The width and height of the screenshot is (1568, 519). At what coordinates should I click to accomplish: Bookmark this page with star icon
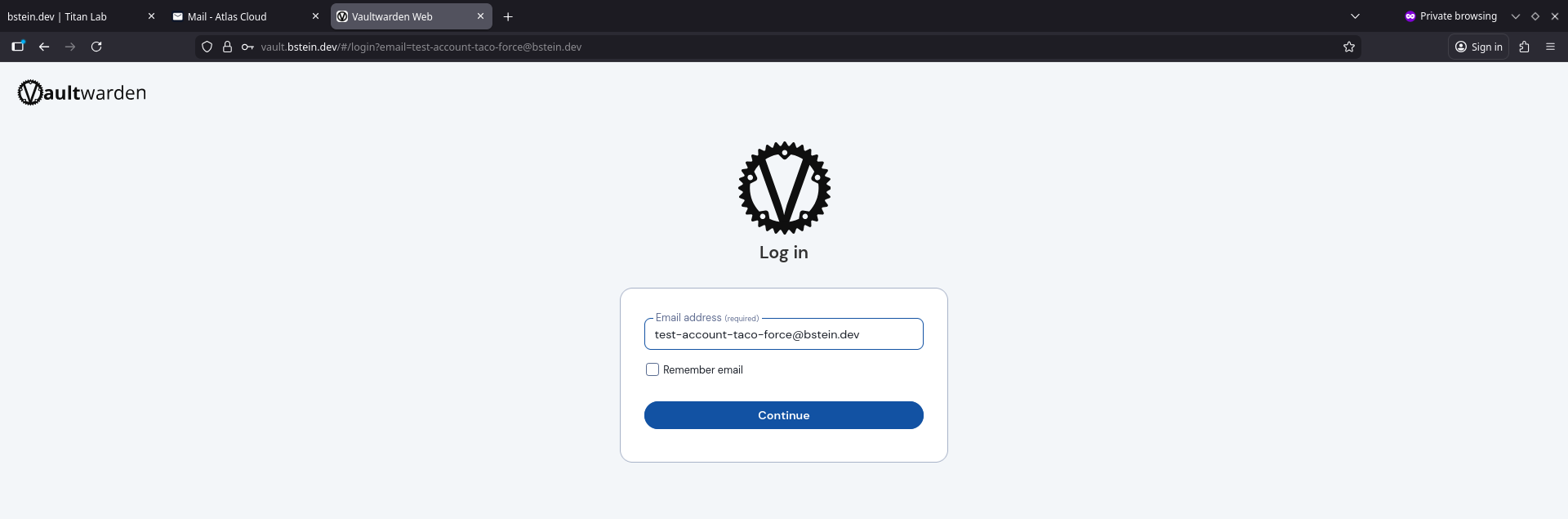1349,47
